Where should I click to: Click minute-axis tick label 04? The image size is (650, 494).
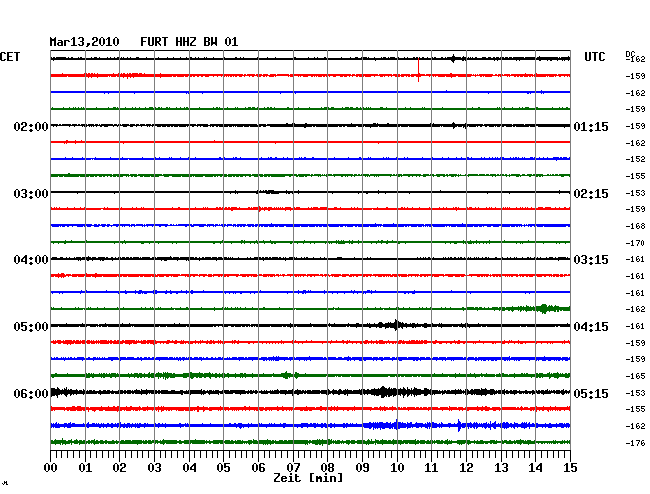pyautogui.click(x=189, y=467)
